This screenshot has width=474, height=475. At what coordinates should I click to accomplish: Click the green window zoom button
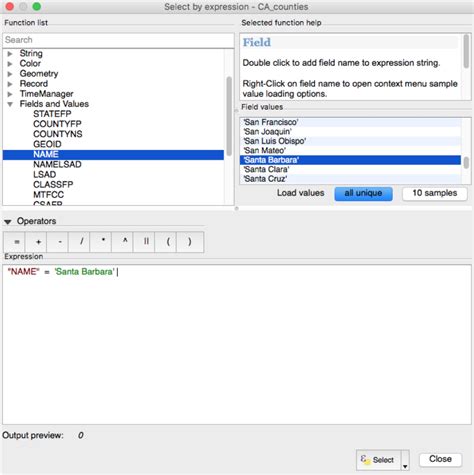click(37, 6)
